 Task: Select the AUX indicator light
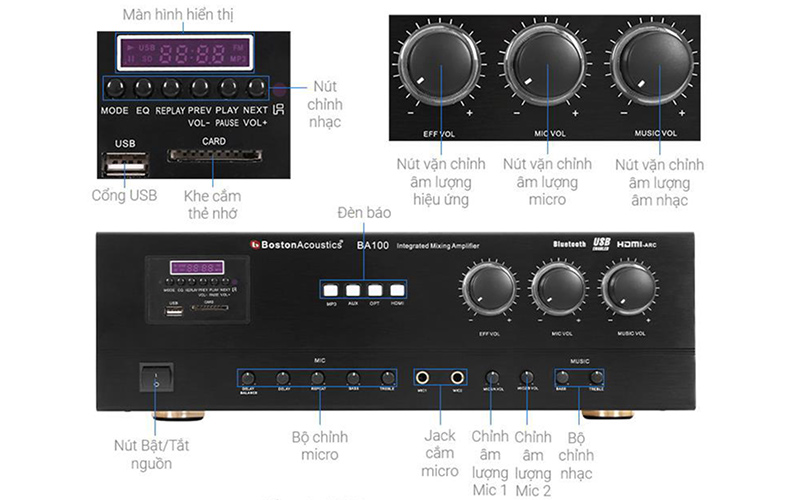pyautogui.click(x=352, y=290)
